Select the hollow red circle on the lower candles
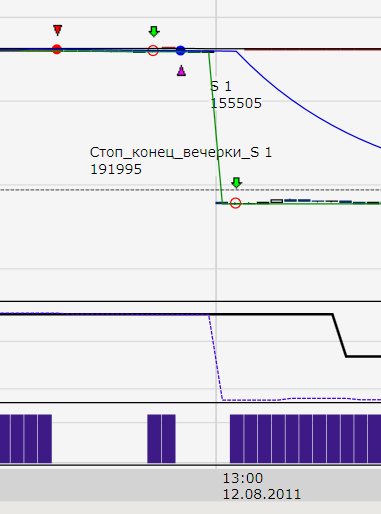This screenshot has height=514, width=381. [236, 203]
